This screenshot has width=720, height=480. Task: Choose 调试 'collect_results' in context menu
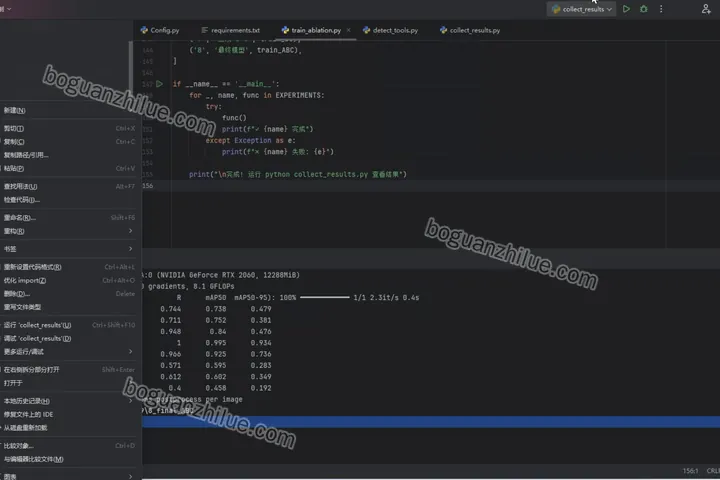pos(69,339)
